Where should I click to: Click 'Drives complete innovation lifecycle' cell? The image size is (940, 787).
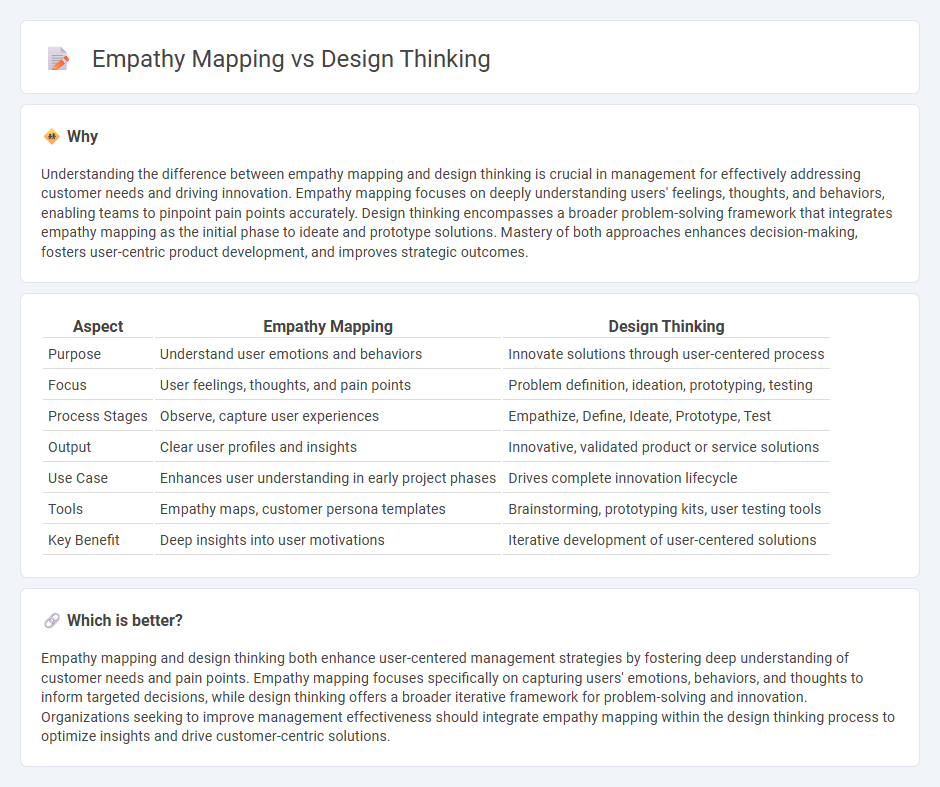[x=622, y=478]
